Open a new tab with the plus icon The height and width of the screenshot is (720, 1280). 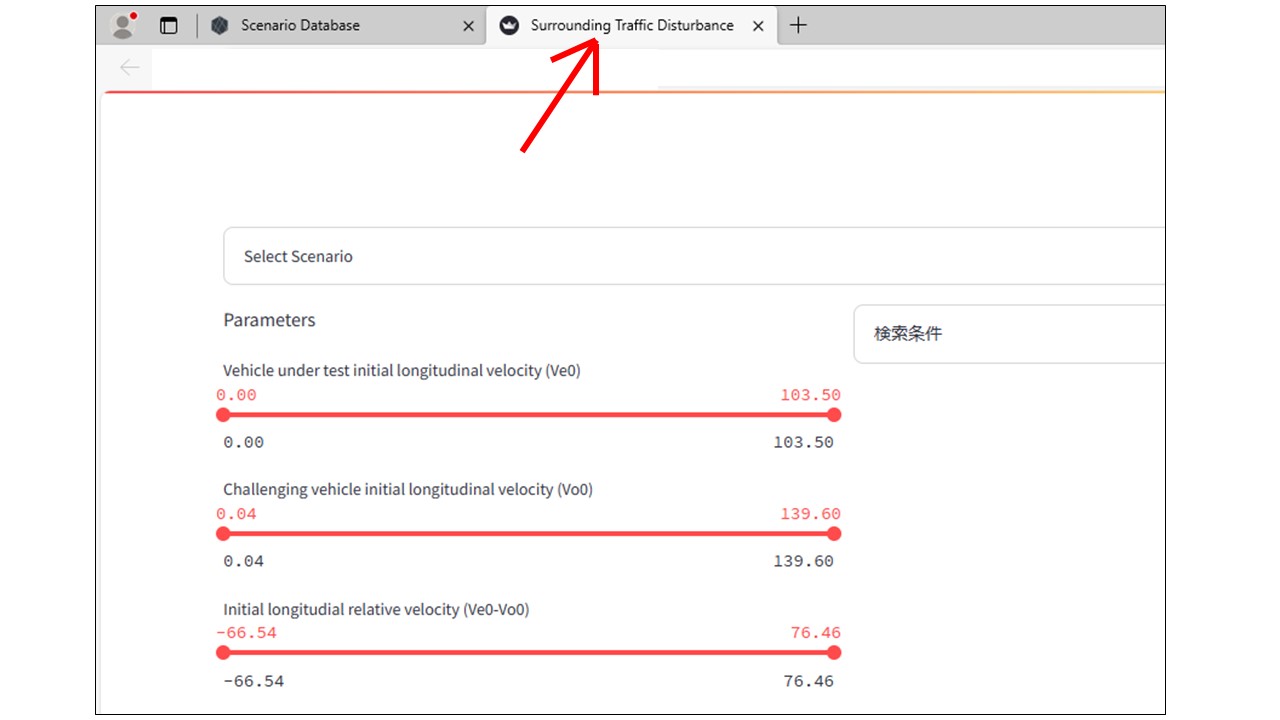(x=798, y=26)
